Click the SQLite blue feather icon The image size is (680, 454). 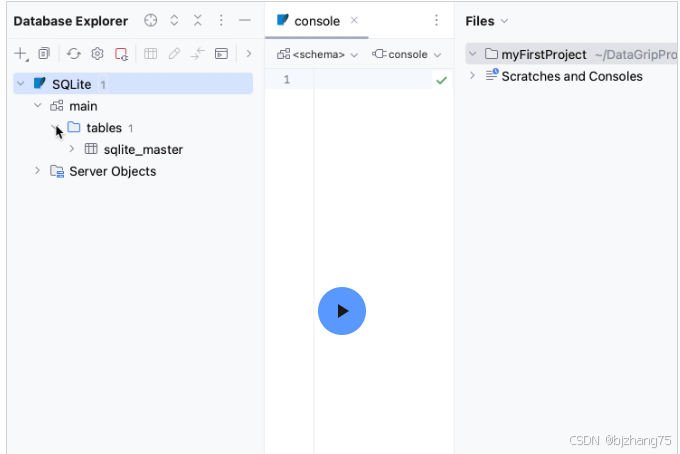pos(39,83)
